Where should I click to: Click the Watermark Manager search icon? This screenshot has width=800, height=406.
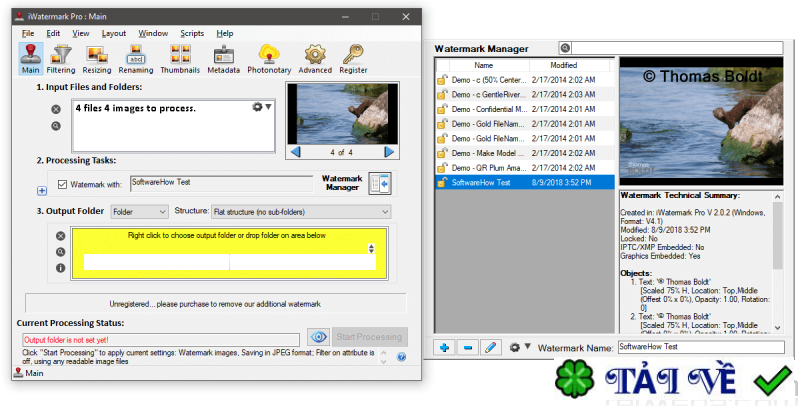click(565, 48)
